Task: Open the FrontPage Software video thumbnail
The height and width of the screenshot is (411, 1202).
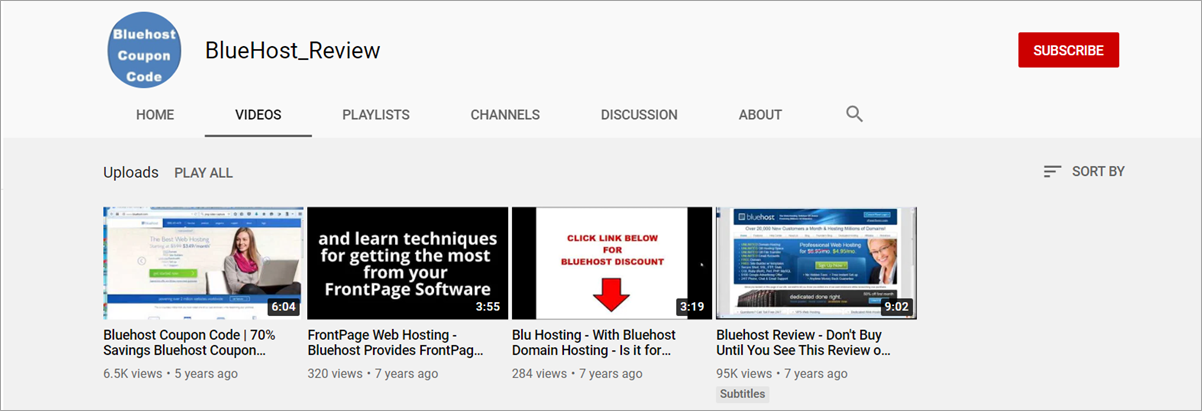Action: point(408,263)
